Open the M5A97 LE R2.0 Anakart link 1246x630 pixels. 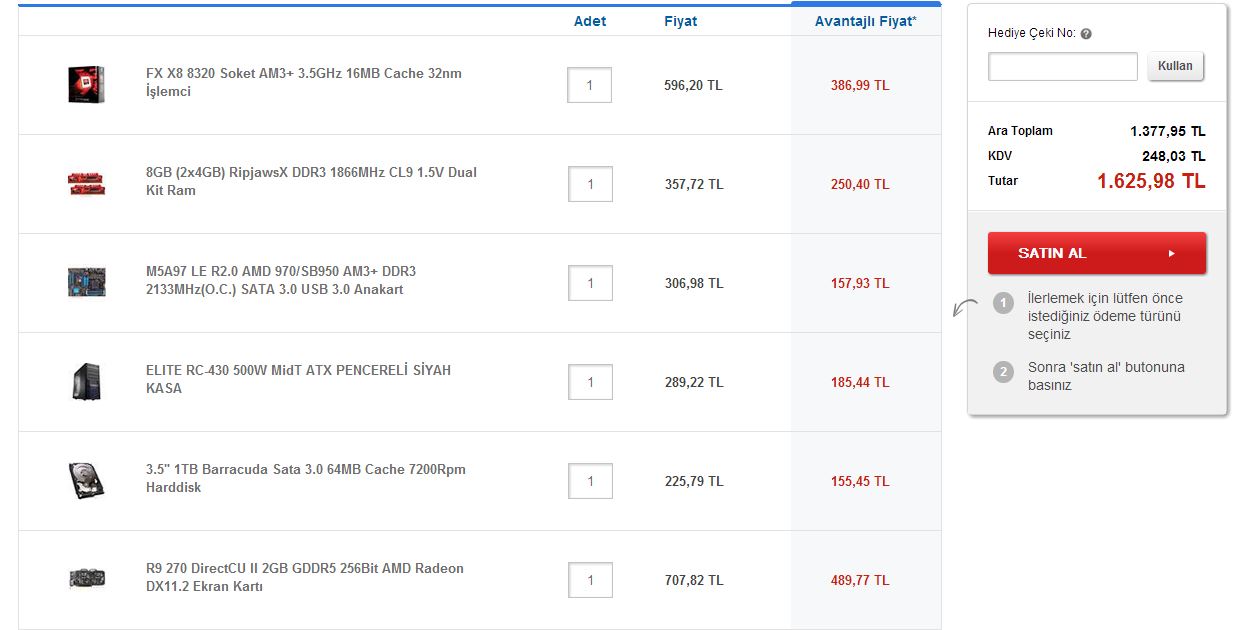pos(281,280)
